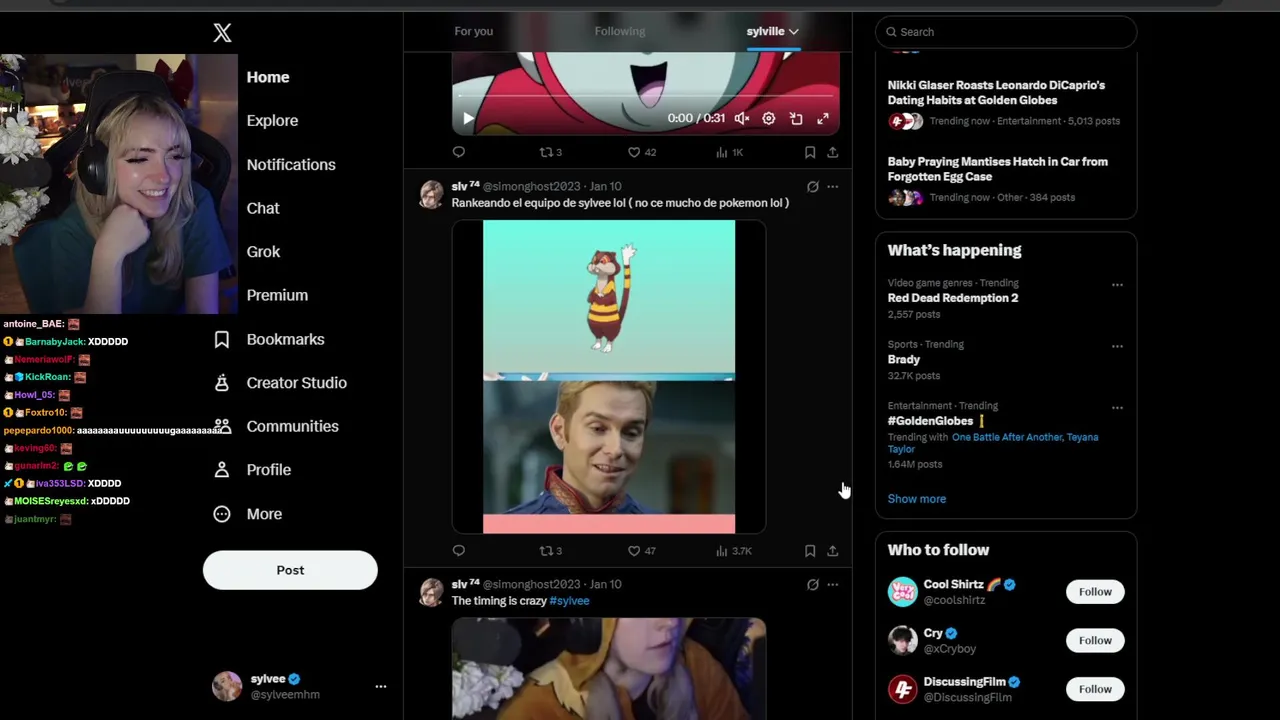The width and height of the screenshot is (1280, 720).
Task: Open video settings gear icon
Action: [x=768, y=118]
